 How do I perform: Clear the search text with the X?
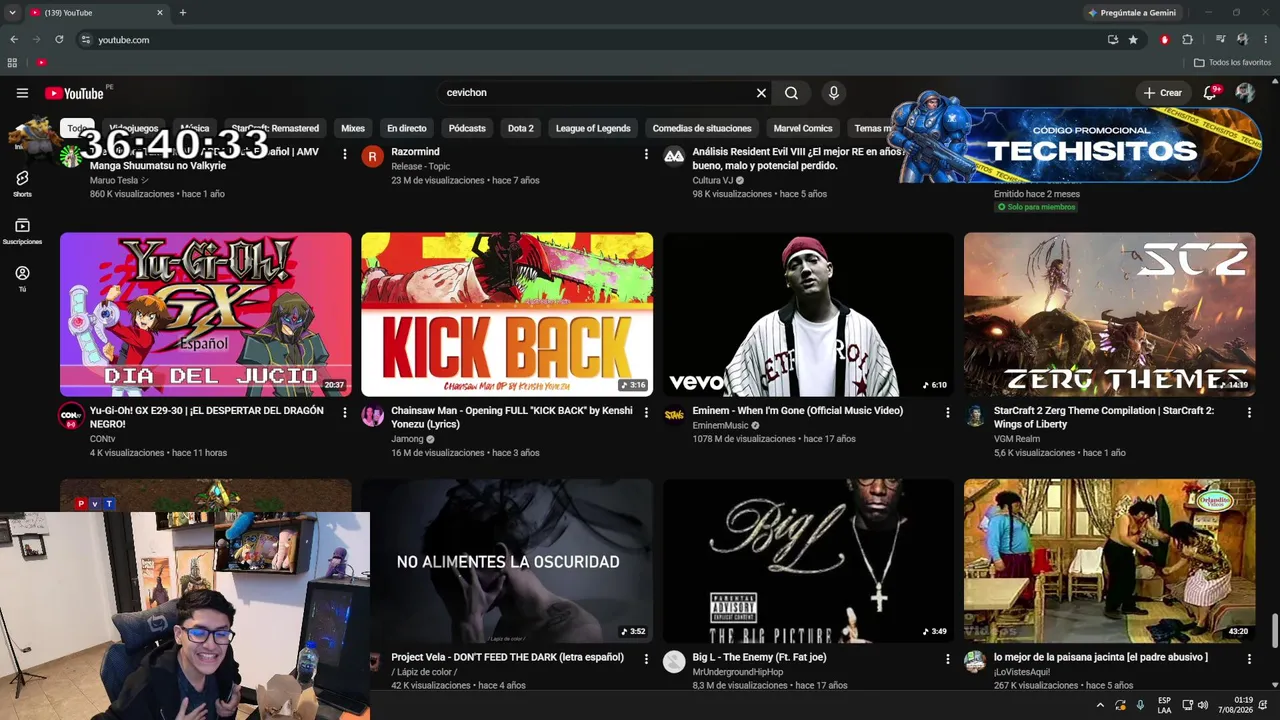coord(761,93)
